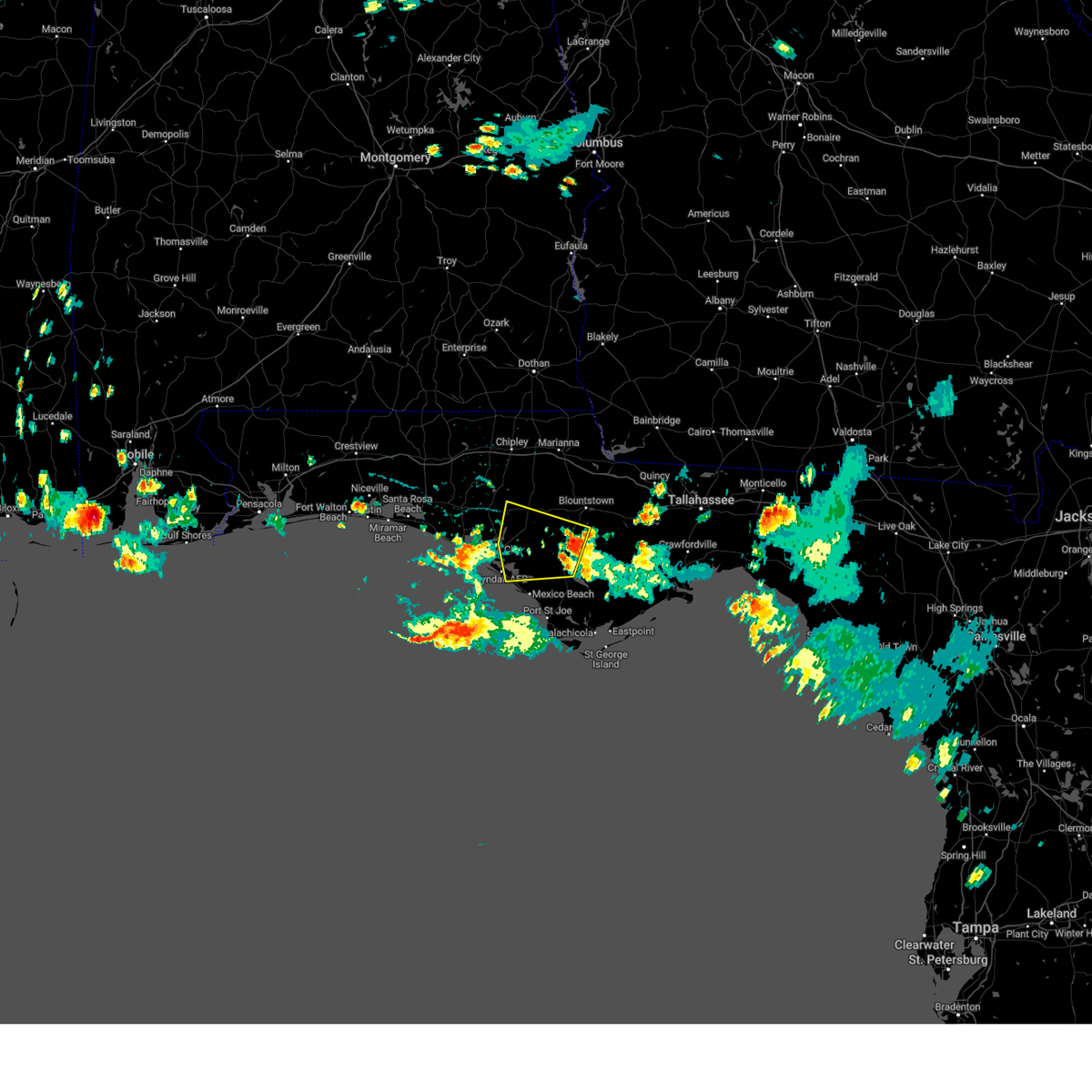
Task: Click the Greenville label
Action: click(349, 257)
